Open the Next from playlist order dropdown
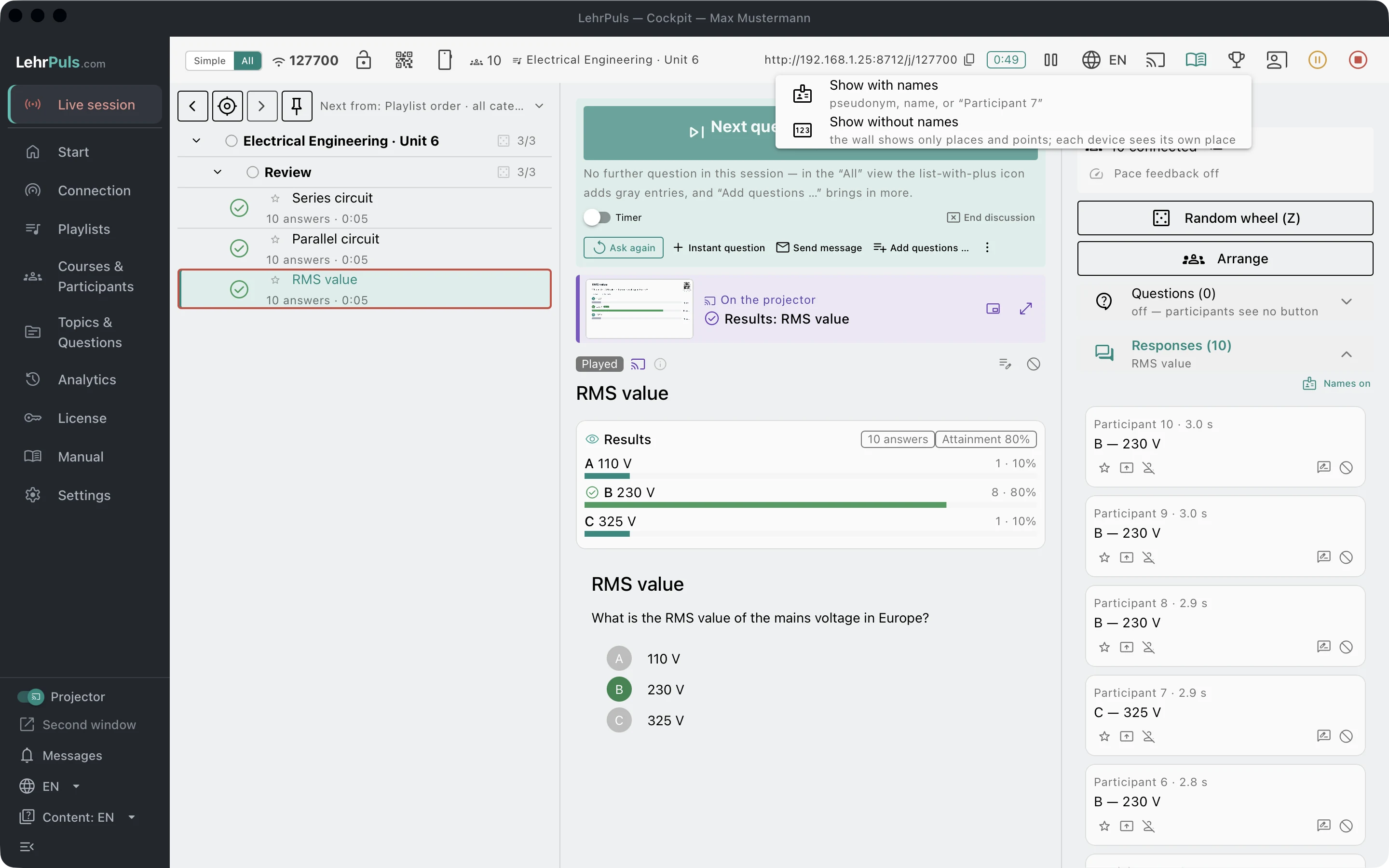The width and height of the screenshot is (1389, 868). point(432,106)
